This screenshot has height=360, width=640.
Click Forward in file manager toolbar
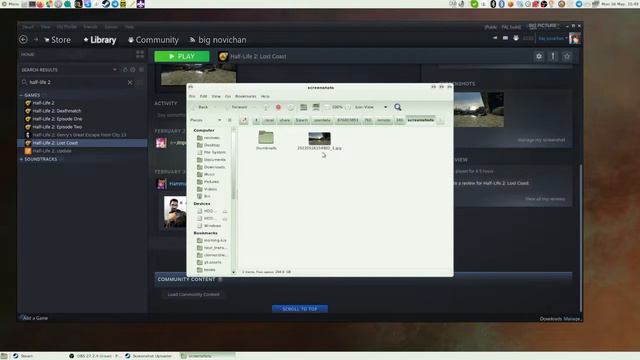[x=236, y=107]
